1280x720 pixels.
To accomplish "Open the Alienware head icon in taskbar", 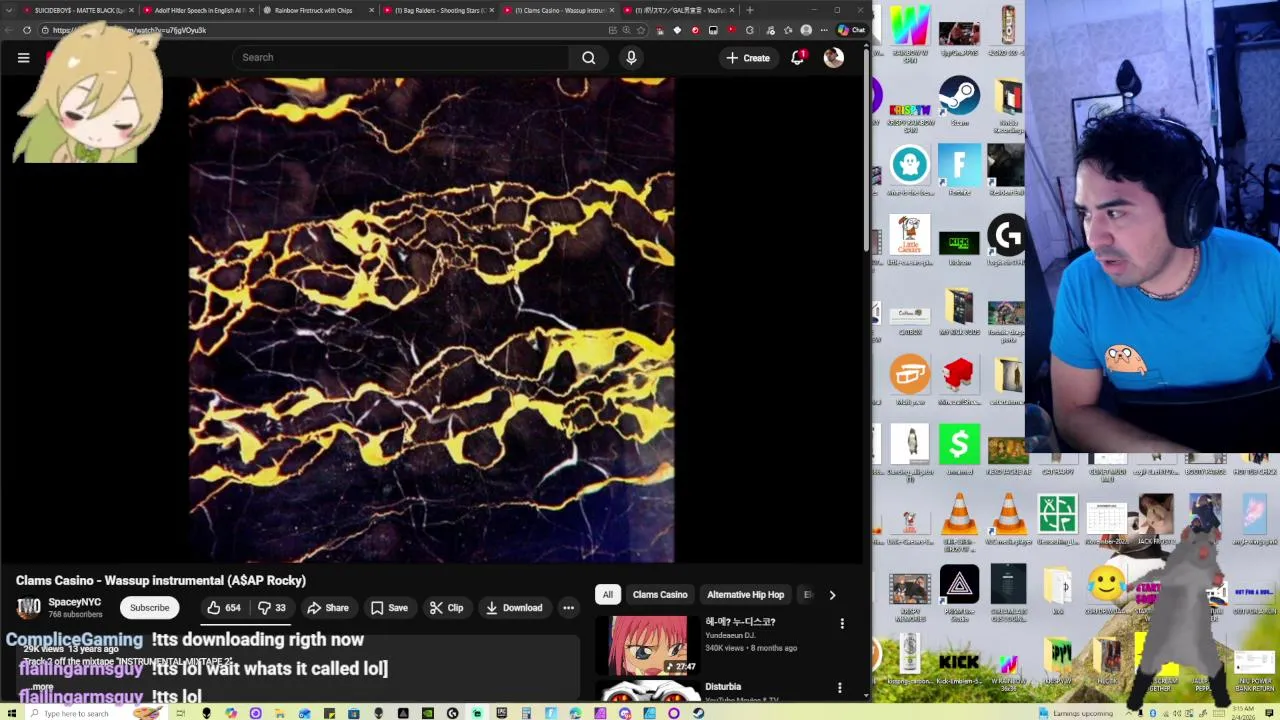I will pos(206,713).
